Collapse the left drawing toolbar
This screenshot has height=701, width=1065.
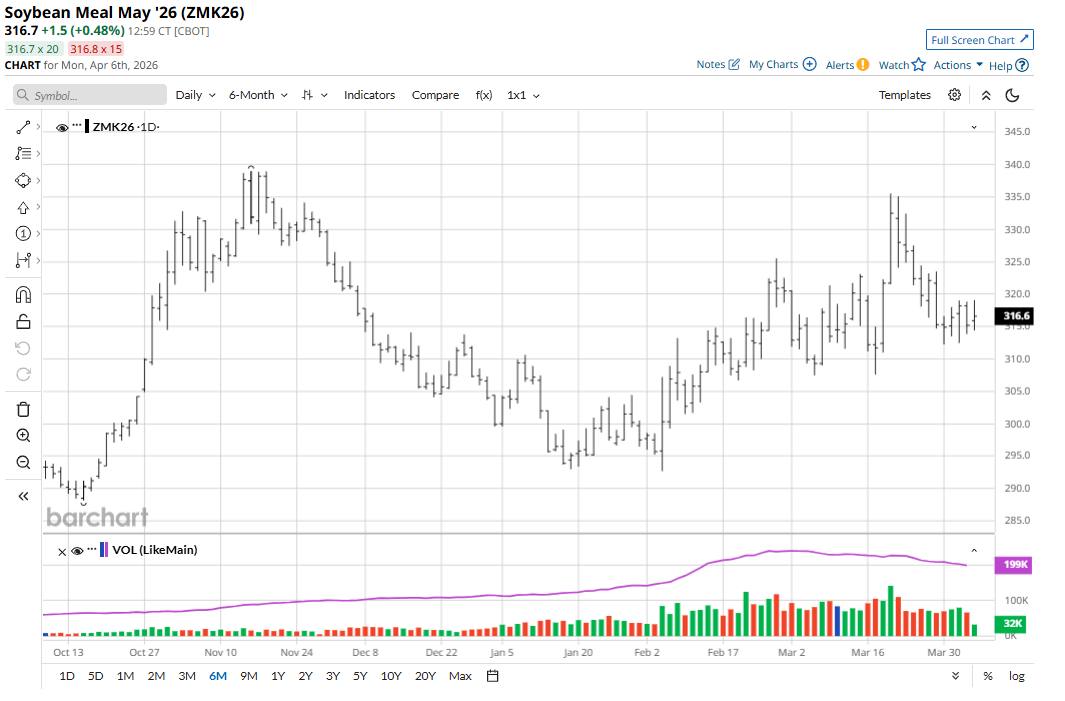23,497
